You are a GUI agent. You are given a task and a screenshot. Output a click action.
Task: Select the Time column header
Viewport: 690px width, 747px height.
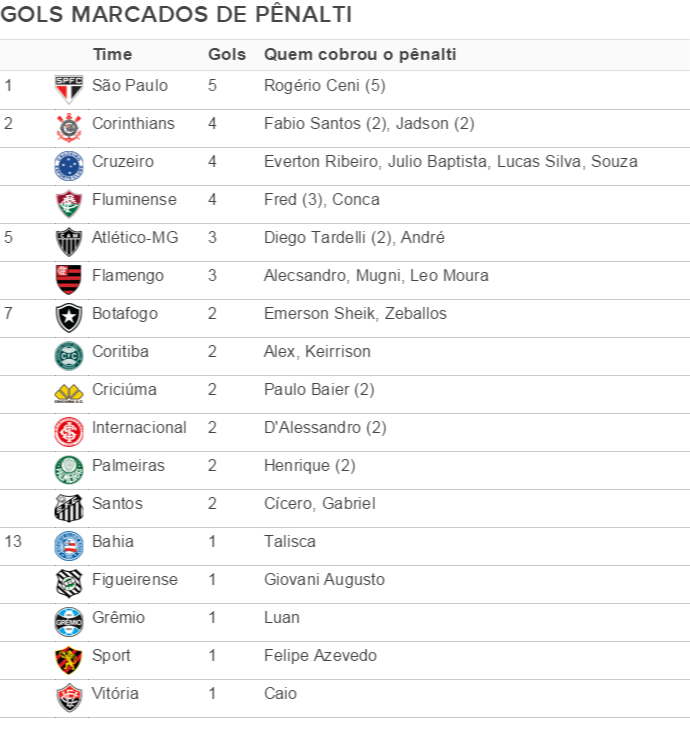tap(112, 54)
